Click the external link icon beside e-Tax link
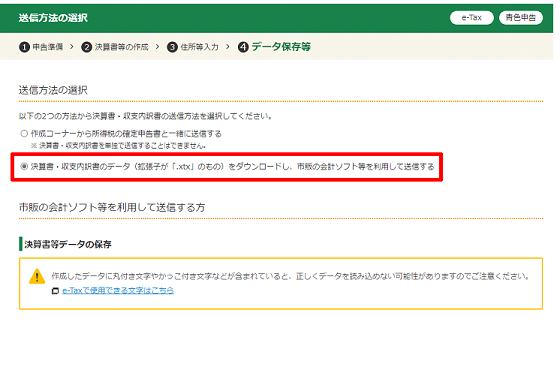Viewport: 560px width, 366px height. (x=55, y=291)
